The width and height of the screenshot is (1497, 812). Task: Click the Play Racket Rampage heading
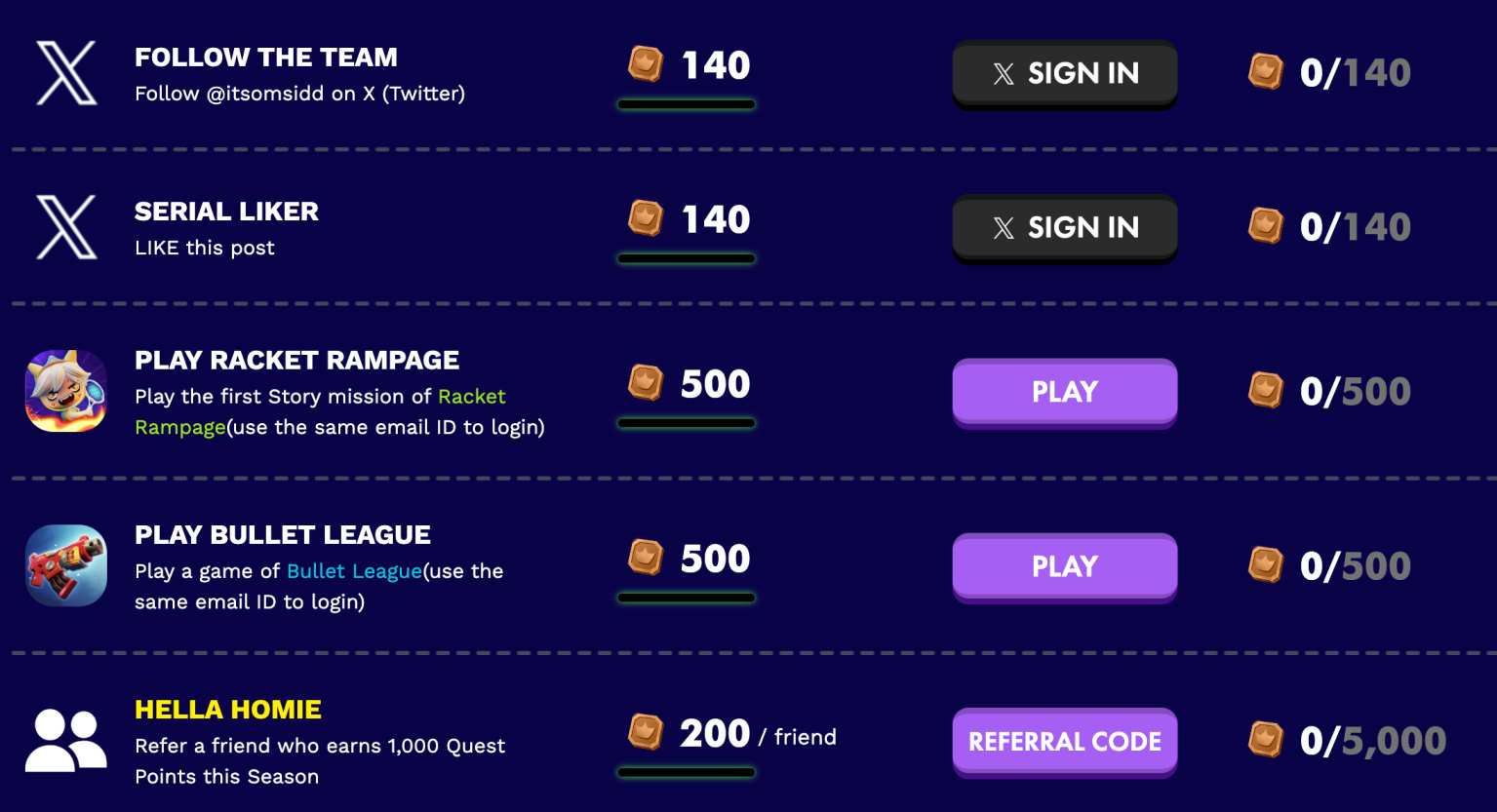pos(296,361)
